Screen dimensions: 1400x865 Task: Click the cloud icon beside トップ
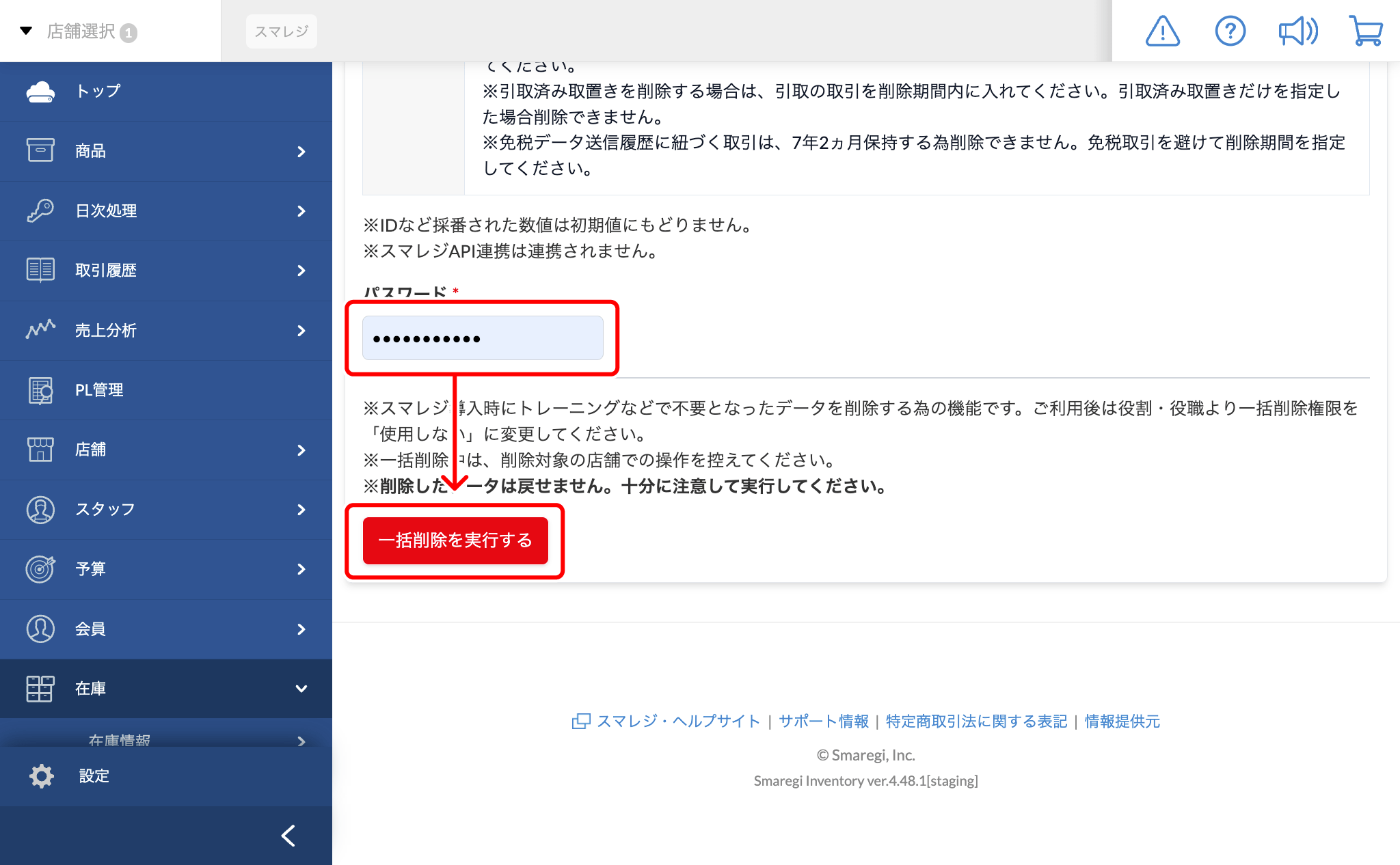[40, 92]
